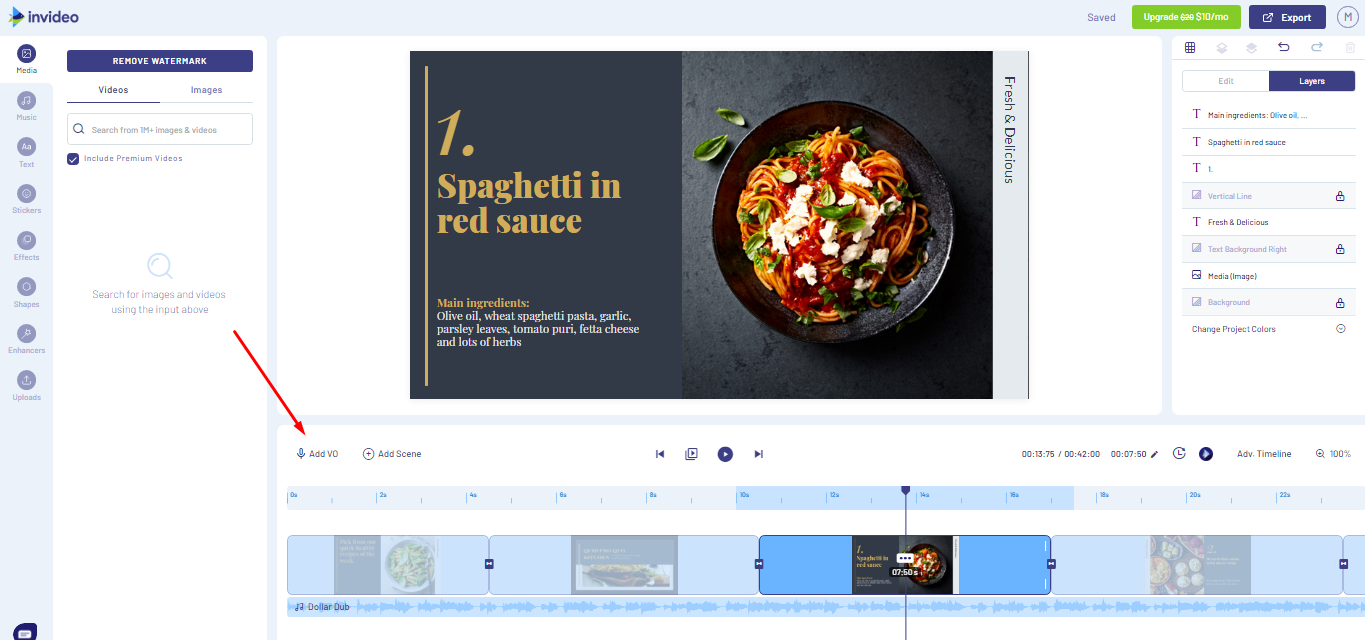The height and width of the screenshot is (640, 1365).
Task: Click the Export button
Action: tap(1287, 17)
